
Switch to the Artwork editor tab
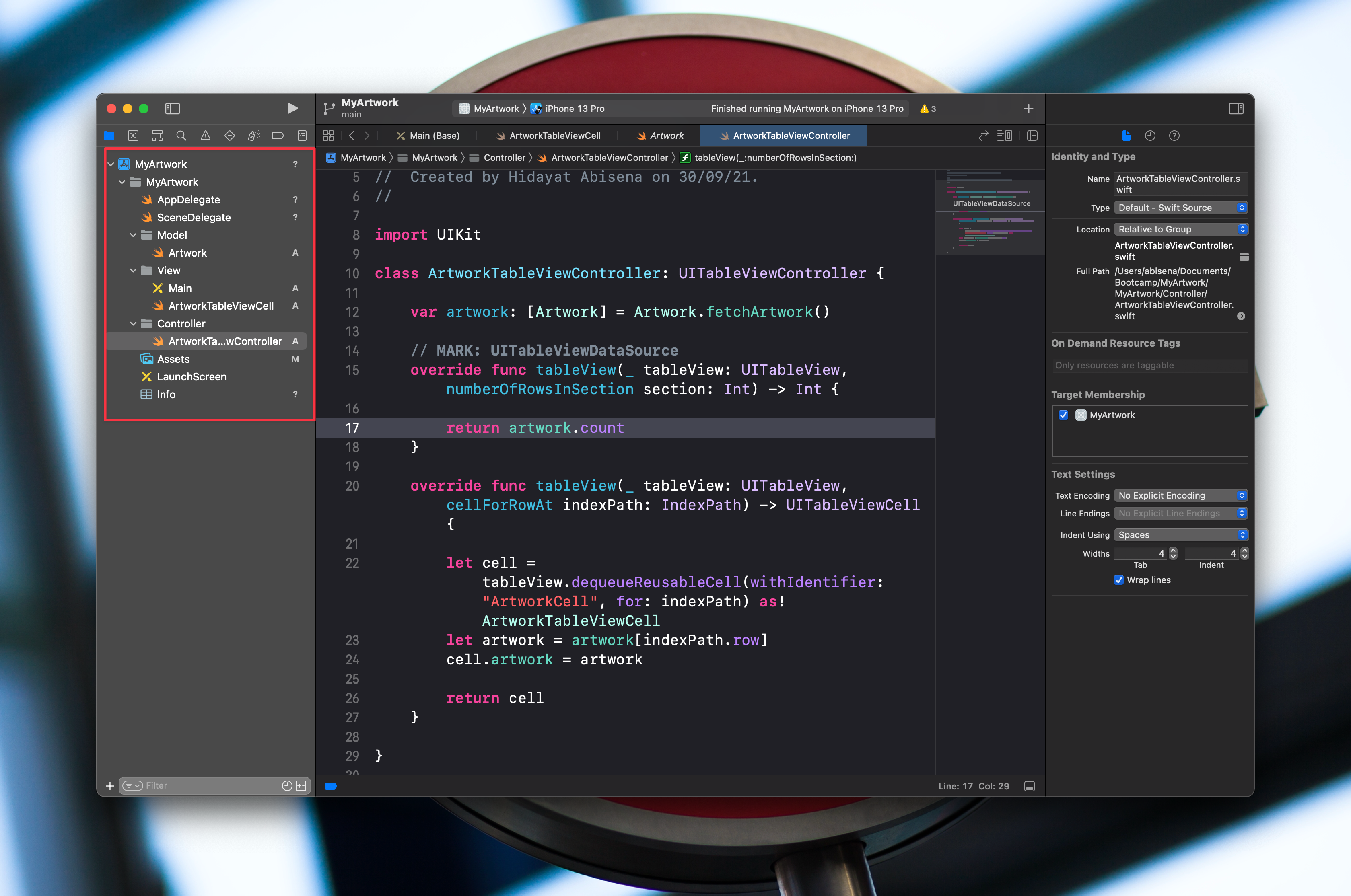(x=660, y=136)
